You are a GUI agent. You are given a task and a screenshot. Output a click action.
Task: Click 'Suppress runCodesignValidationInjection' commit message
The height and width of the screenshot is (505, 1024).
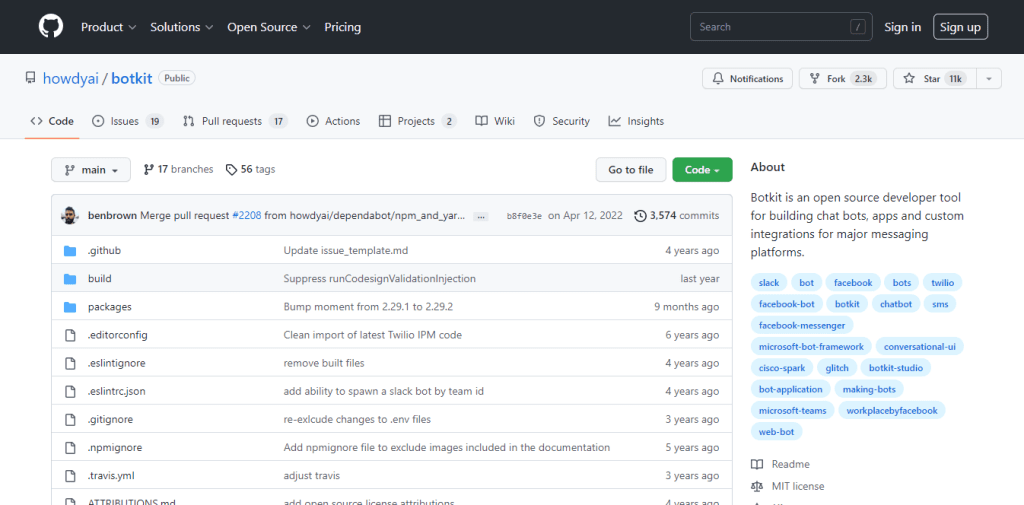tap(379, 278)
